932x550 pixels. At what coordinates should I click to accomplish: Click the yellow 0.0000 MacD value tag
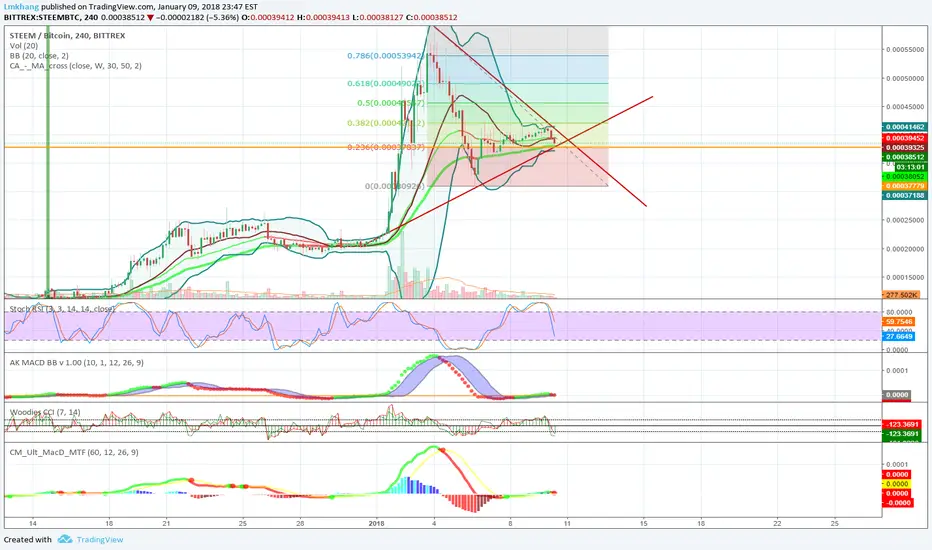tap(897, 484)
